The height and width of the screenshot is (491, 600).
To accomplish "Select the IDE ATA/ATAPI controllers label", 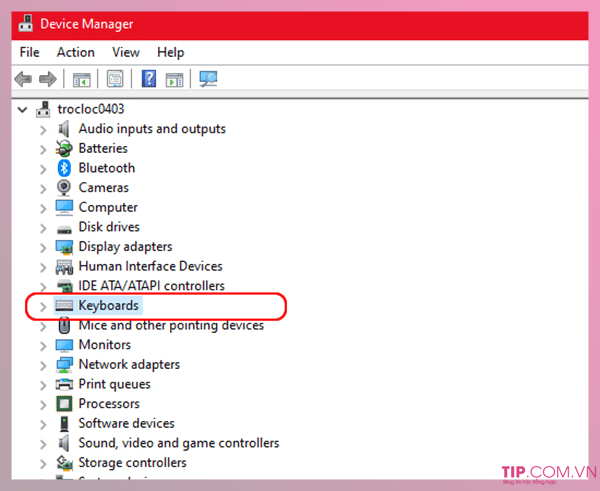I will [152, 286].
